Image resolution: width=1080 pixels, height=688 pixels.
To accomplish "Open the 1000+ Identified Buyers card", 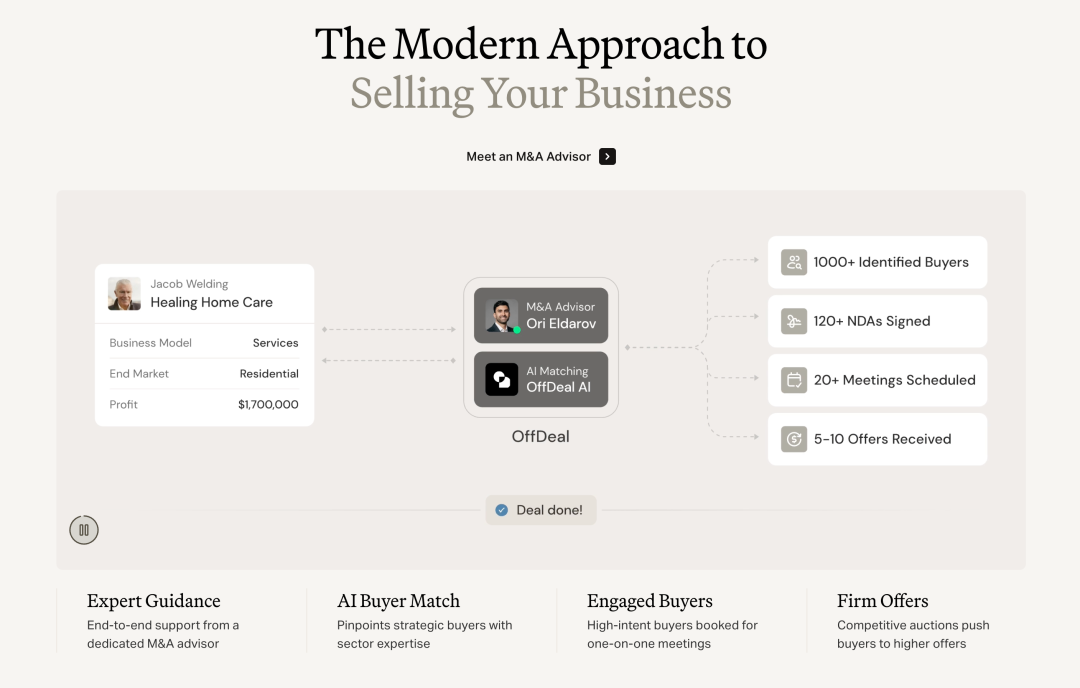I will tap(878, 262).
